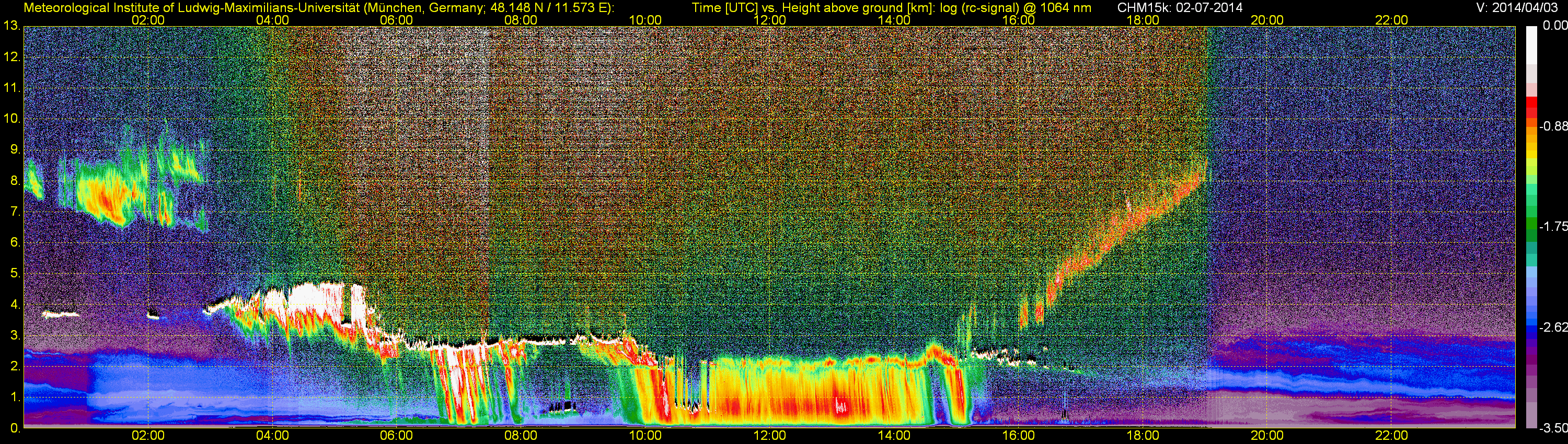1568x444 pixels.
Task: Click the height axis label '2.'
Action: tap(15, 366)
